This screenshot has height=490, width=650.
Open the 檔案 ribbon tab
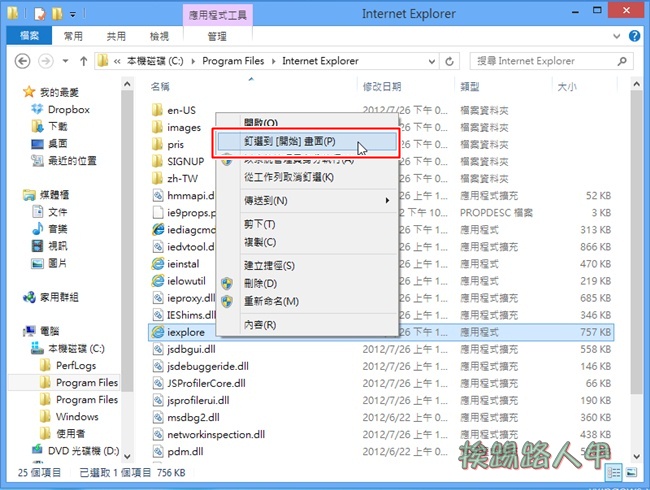(29, 36)
